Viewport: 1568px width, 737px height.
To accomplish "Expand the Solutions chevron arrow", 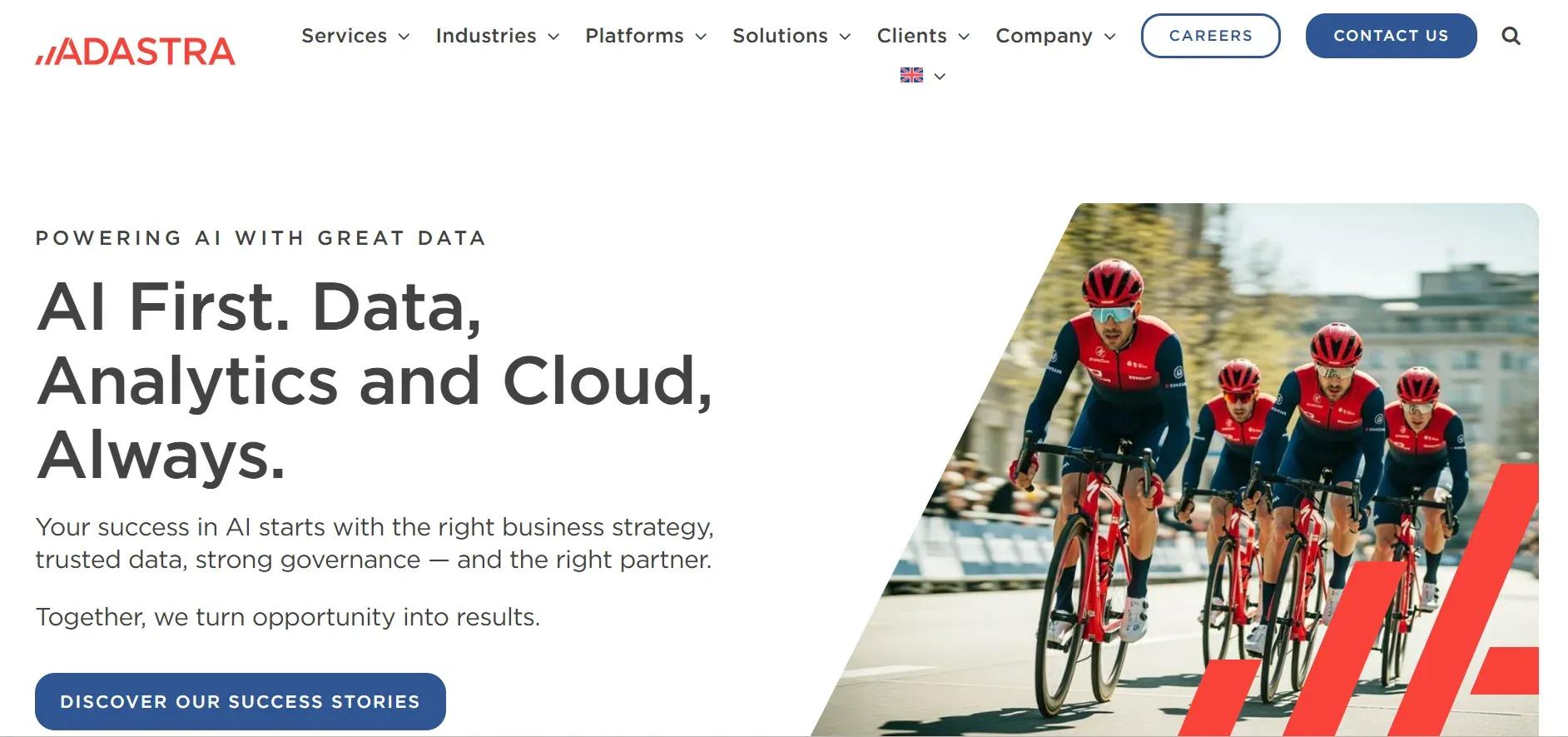I will pos(845,37).
